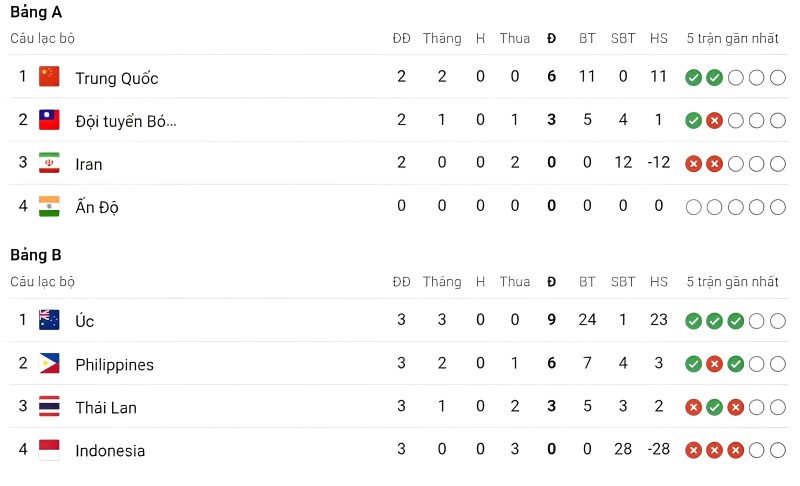This screenshot has width=800, height=486.
Task: Open the Trung Quốc team link
Action: coord(117,79)
